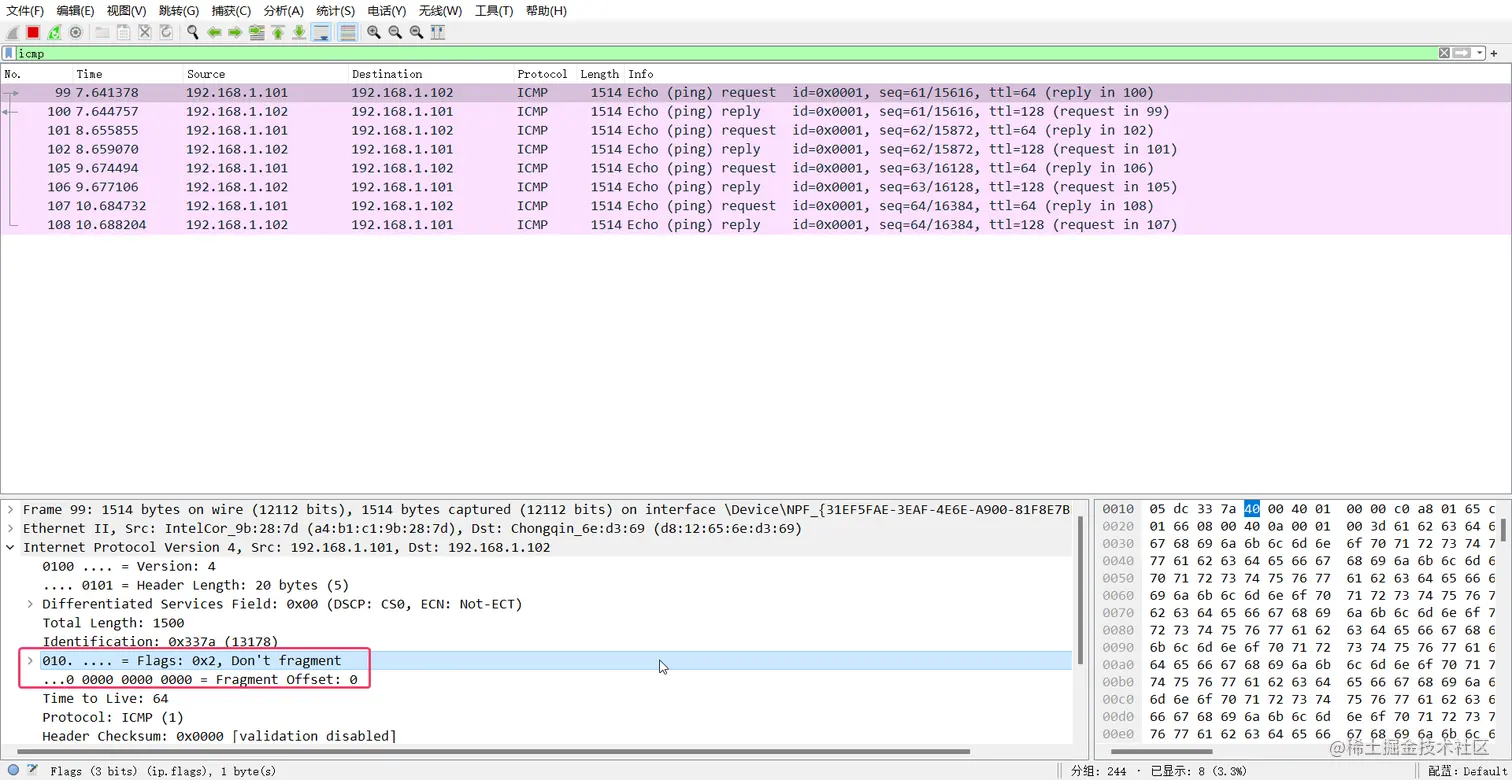Click the display filter field containing icmp
The height and width of the screenshot is (780, 1512).
(x=726, y=53)
